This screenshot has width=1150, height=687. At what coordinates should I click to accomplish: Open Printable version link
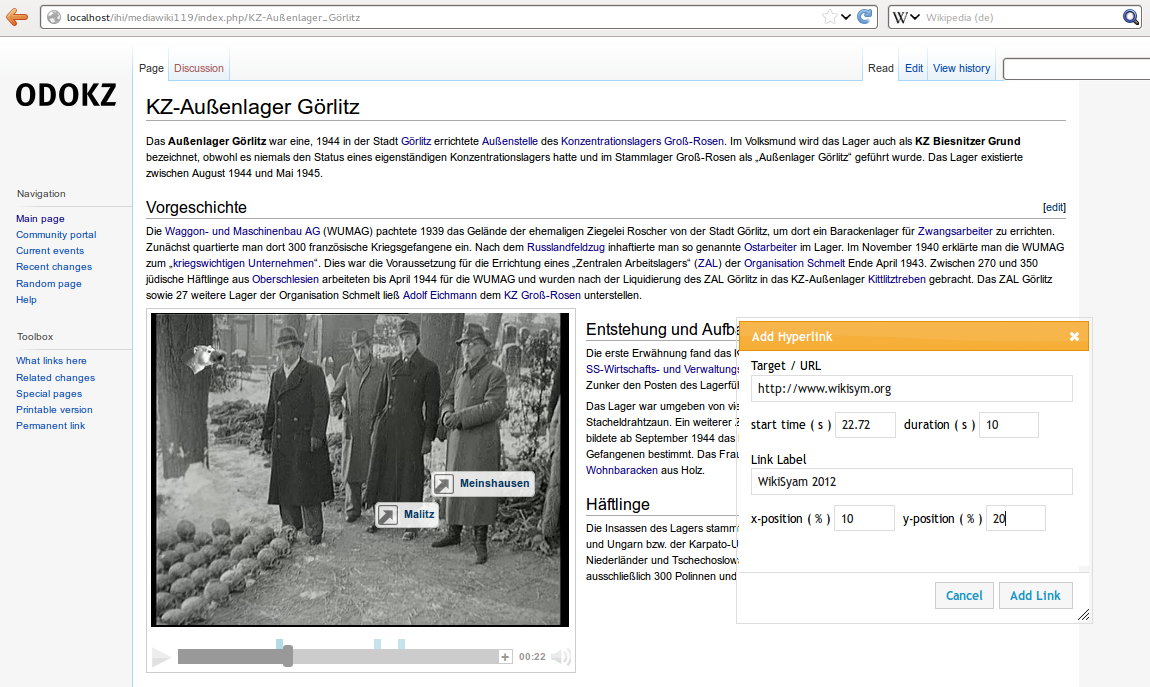tap(54, 410)
